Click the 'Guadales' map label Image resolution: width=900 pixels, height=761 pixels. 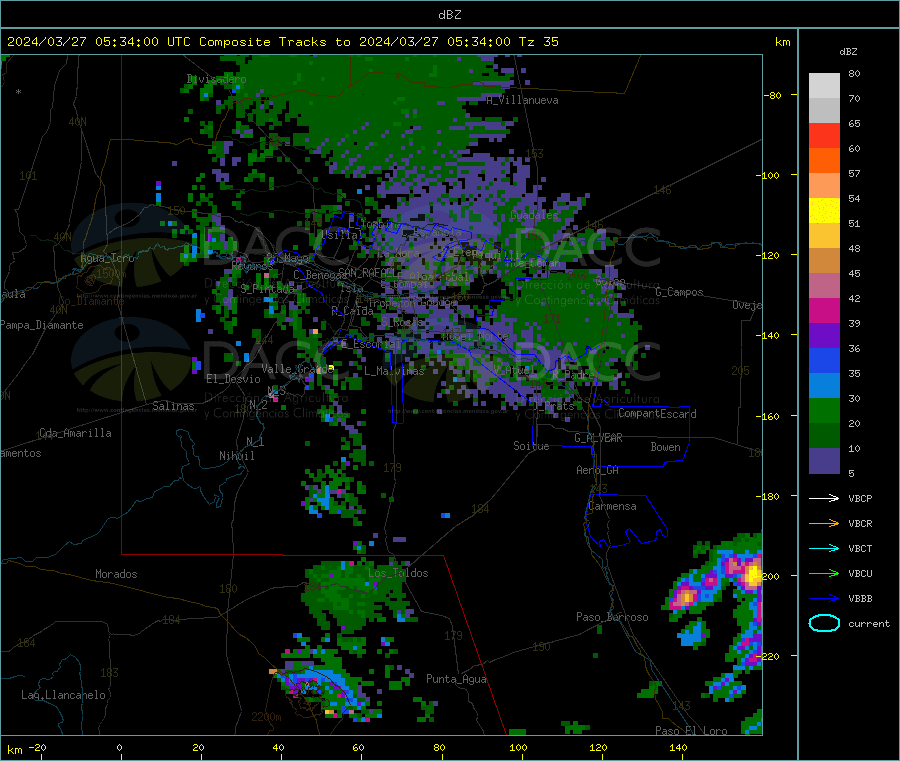[x=534, y=215]
